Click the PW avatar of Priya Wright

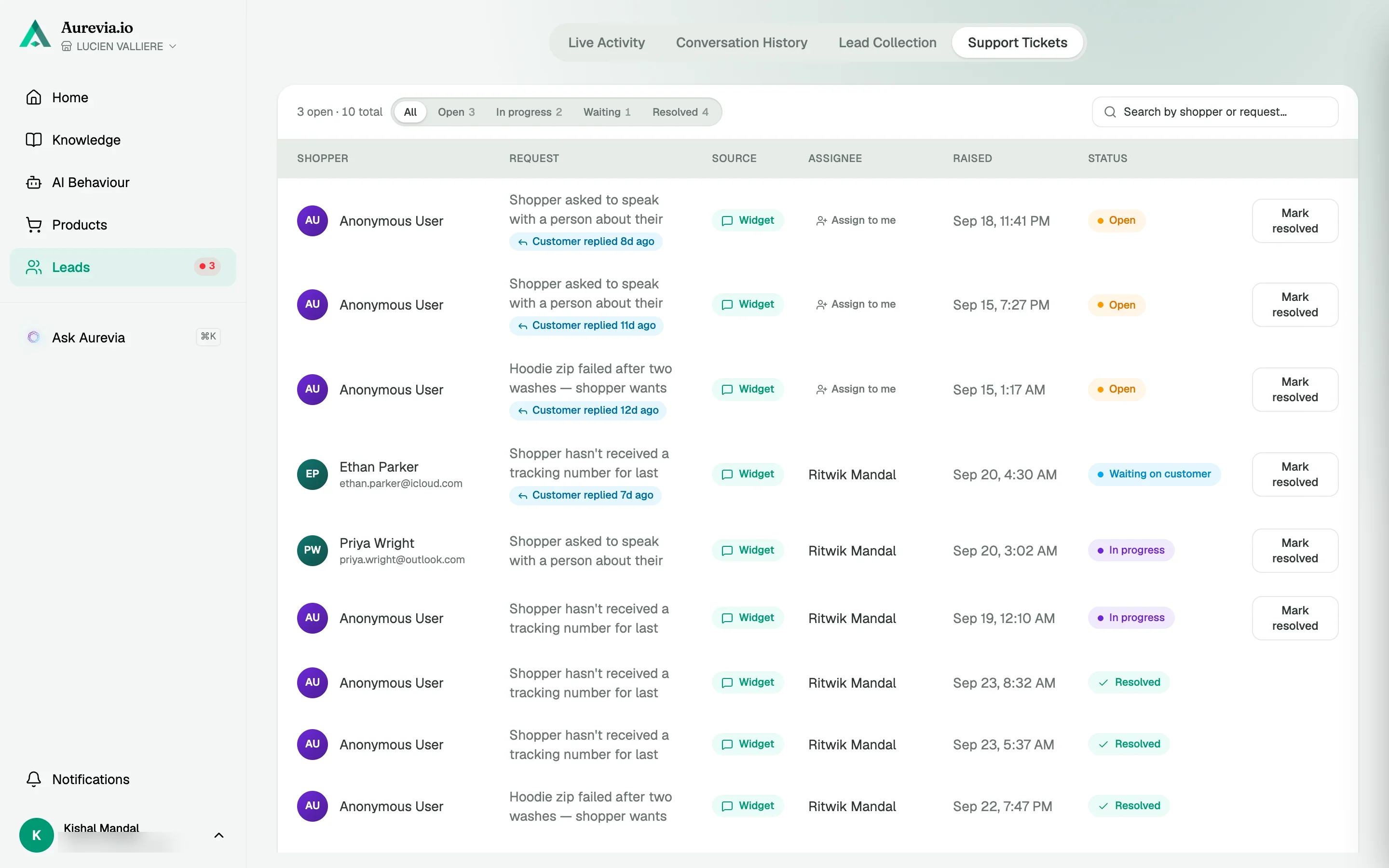312,550
